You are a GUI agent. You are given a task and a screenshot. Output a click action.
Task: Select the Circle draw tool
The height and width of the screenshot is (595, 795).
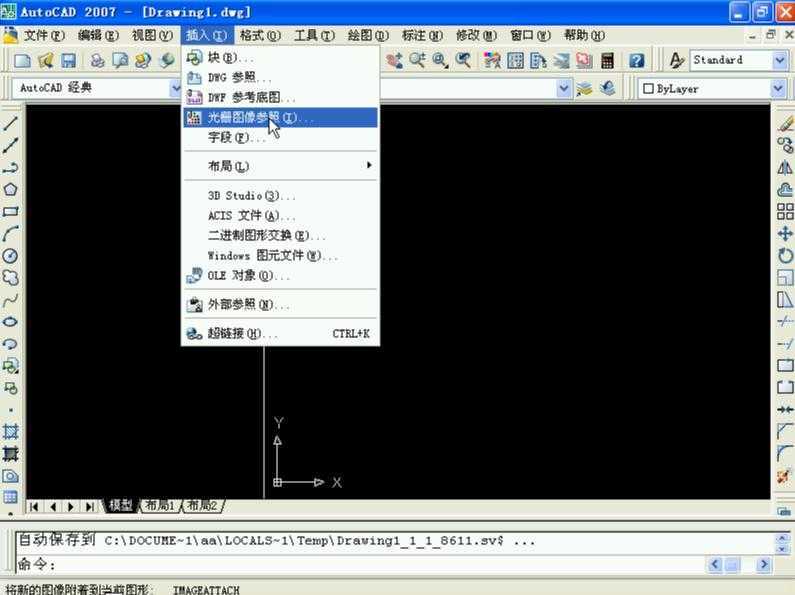(x=11, y=255)
